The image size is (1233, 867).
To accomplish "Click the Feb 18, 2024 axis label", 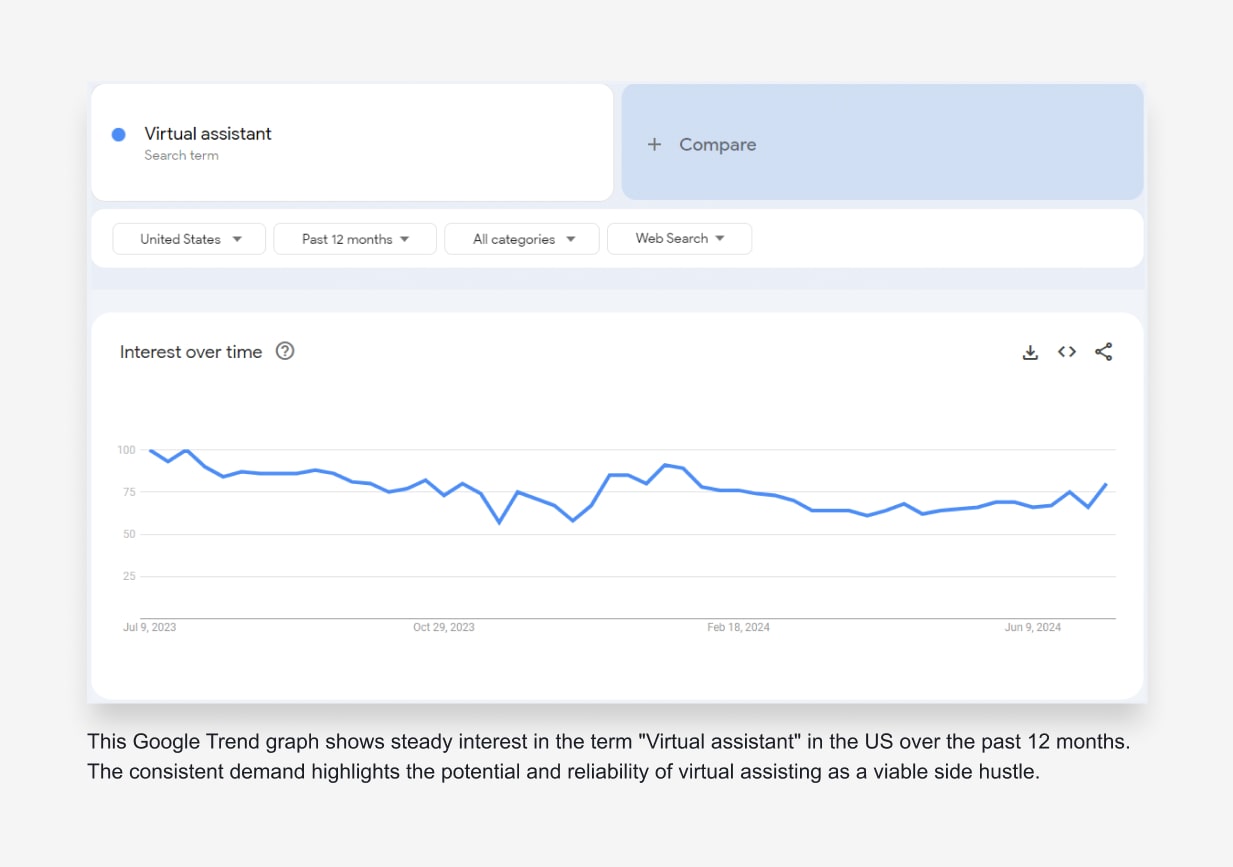I will (x=738, y=627).
